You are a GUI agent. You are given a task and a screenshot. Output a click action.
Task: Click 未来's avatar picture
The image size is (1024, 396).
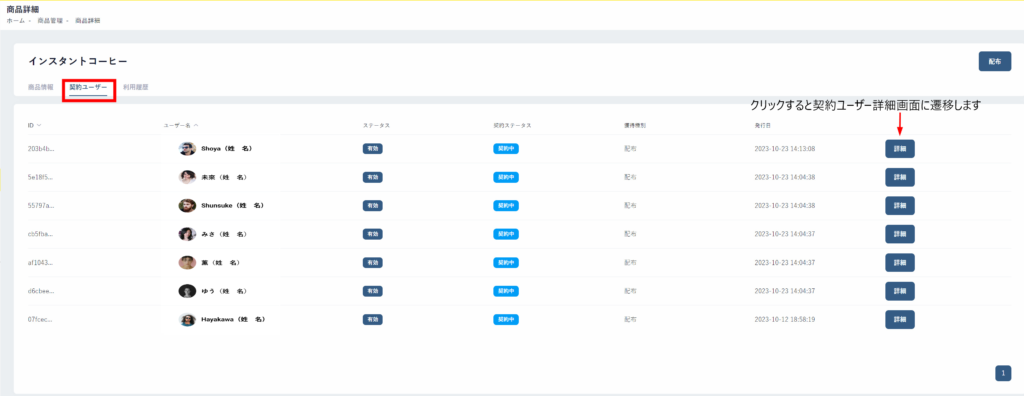pyautogui.click(x=187, y=177)
